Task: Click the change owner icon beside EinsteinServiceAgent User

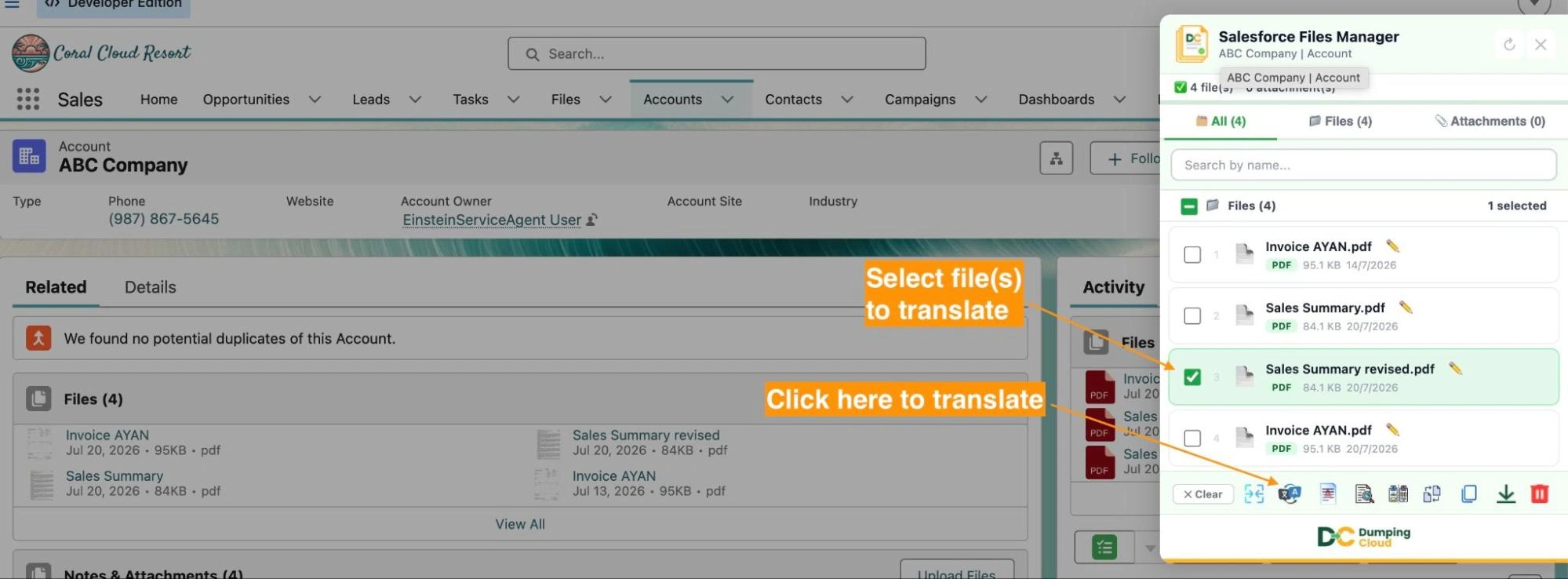Action: tap(592, 220)
